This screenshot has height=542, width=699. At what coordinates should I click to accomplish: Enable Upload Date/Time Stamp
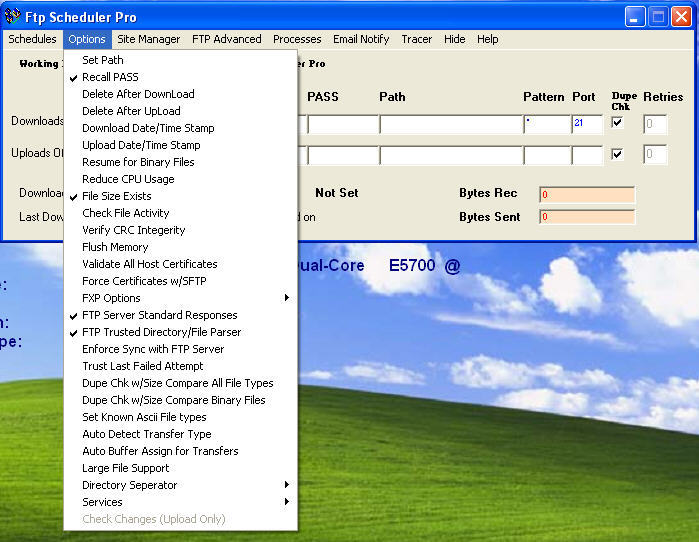pyautogui.click(x=181, y=145)
